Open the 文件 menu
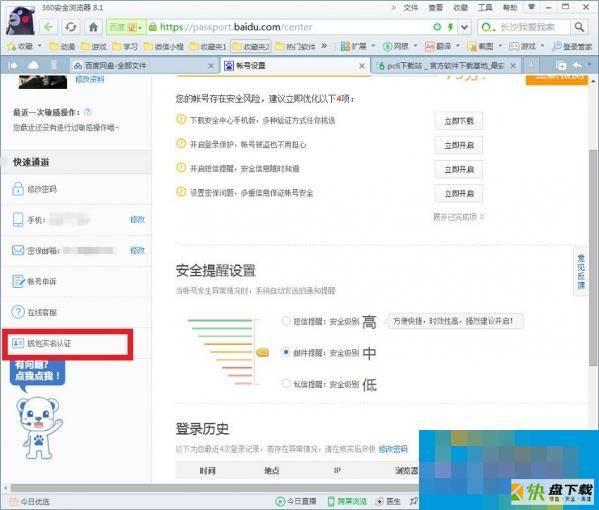This screenshot has height=510, width=599. point(411,7)
